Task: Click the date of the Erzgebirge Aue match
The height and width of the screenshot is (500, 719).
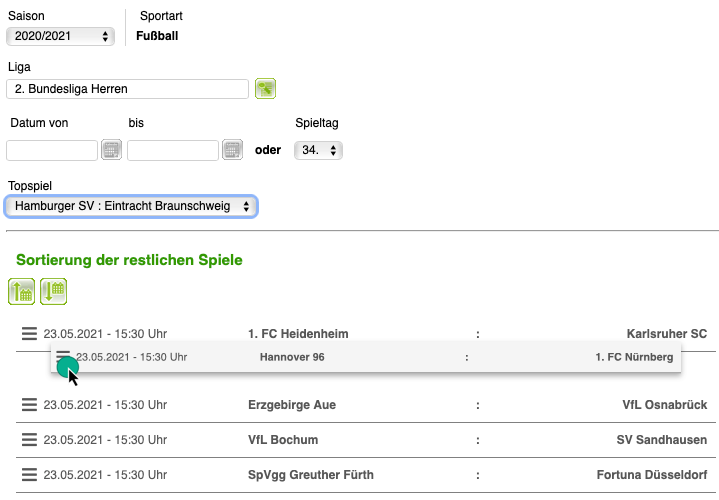Action: click(105, 405)
